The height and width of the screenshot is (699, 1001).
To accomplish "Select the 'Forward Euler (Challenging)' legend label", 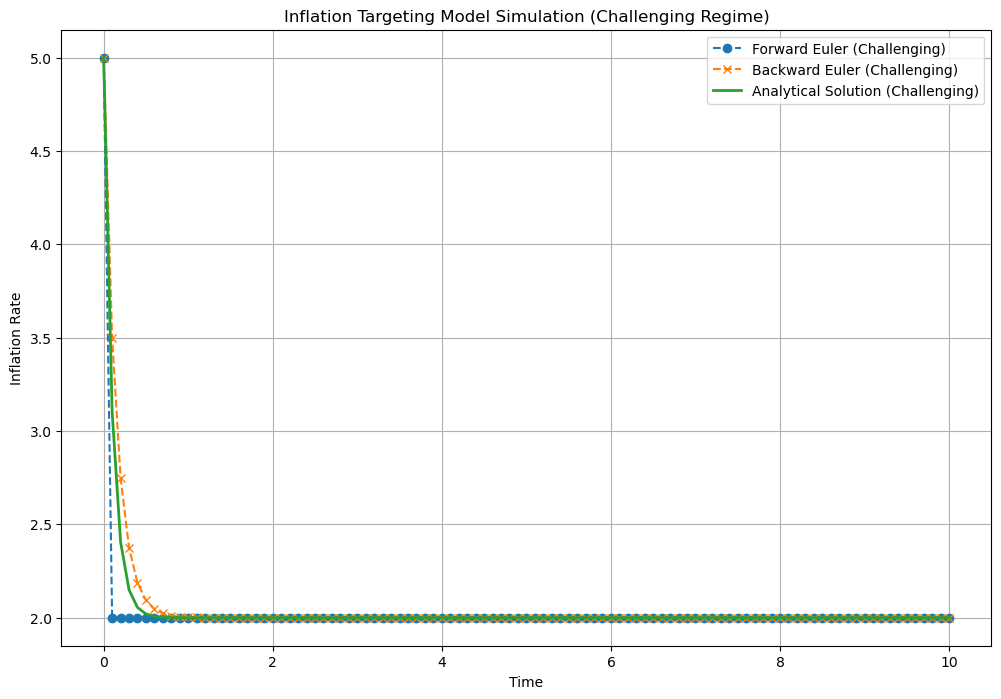I will tap(848, 49).
